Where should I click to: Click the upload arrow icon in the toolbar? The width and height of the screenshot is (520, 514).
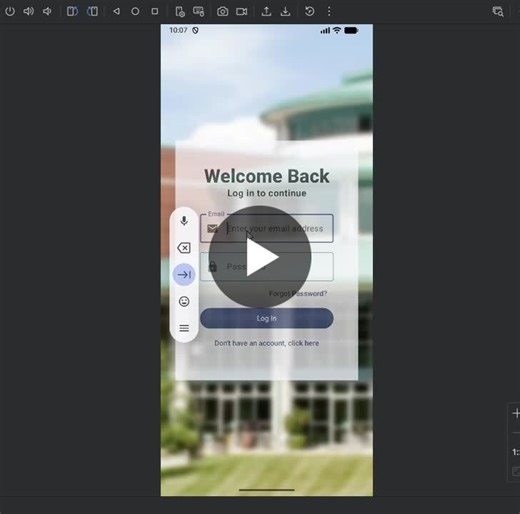coord(266,11)
